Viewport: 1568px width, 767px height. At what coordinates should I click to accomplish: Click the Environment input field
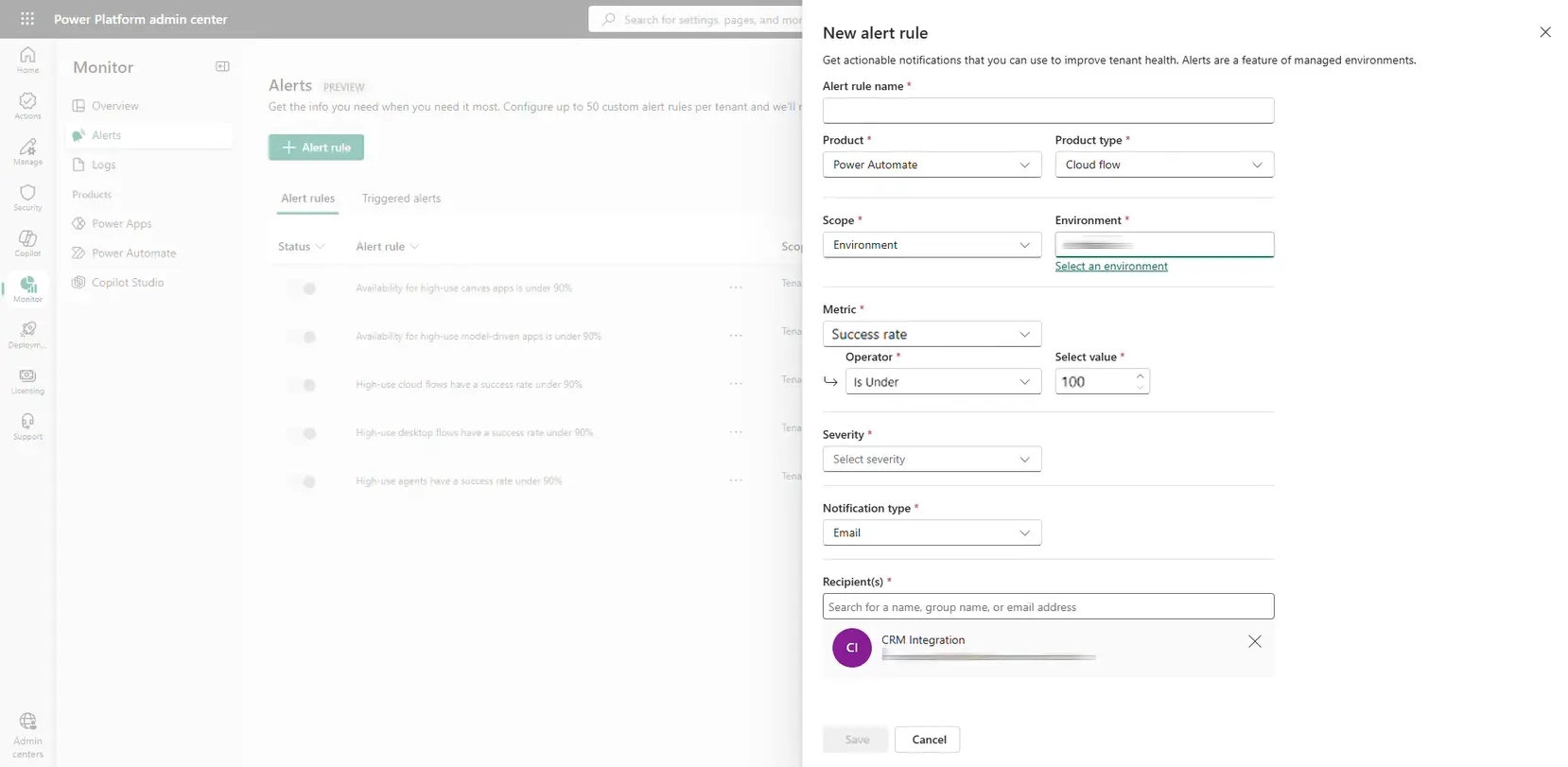point(1164,245)
